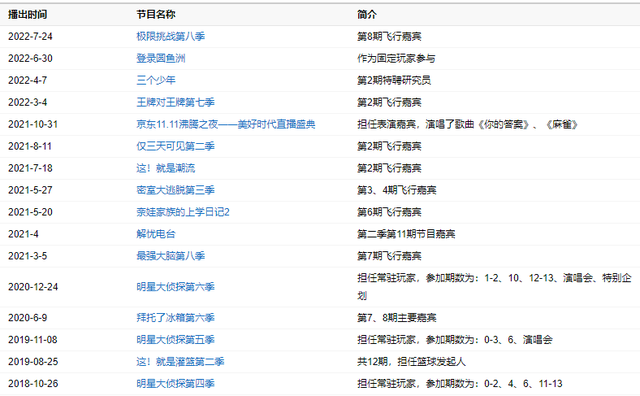Open the 密室大逃脱第三季 link
This screenshot has height=396, width=640.
pos(176,190)
